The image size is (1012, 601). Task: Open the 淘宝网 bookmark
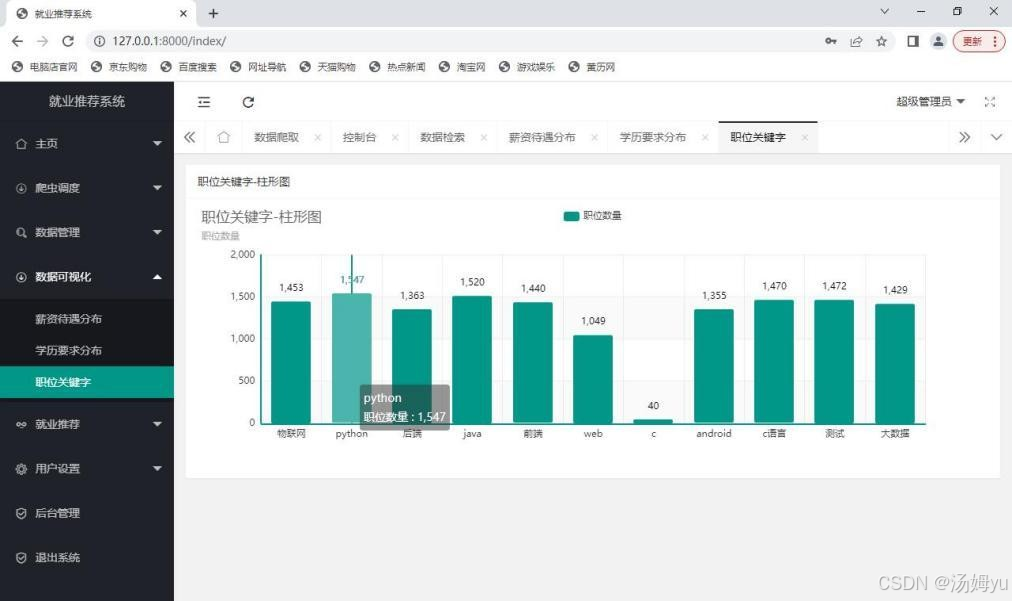pyautogui.click(x=462, y=66)
